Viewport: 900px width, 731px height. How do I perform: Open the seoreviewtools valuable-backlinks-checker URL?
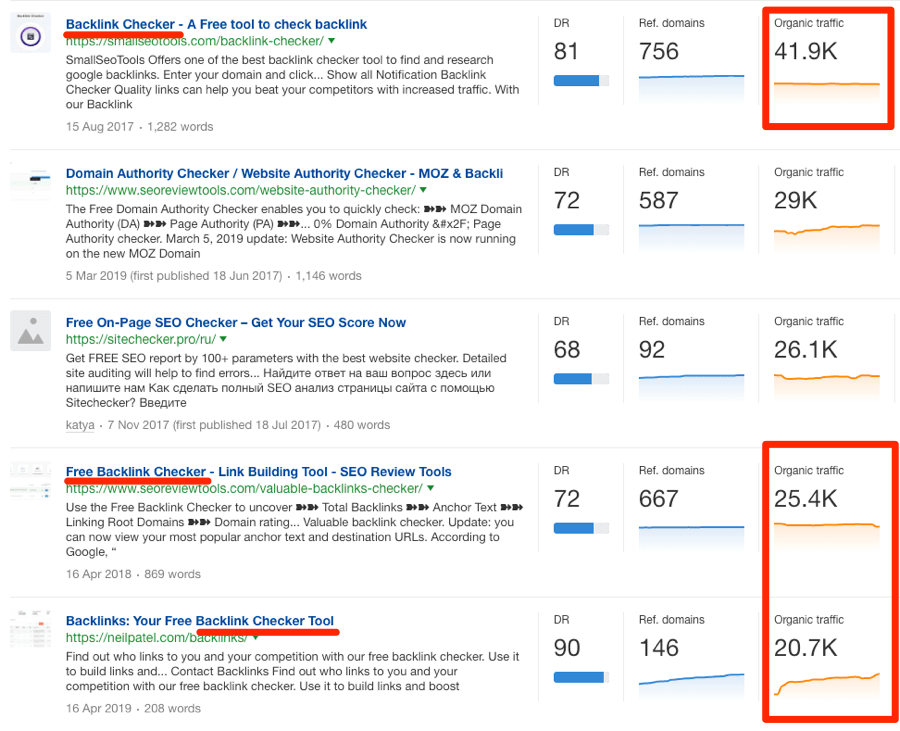[x=244, y=489]
